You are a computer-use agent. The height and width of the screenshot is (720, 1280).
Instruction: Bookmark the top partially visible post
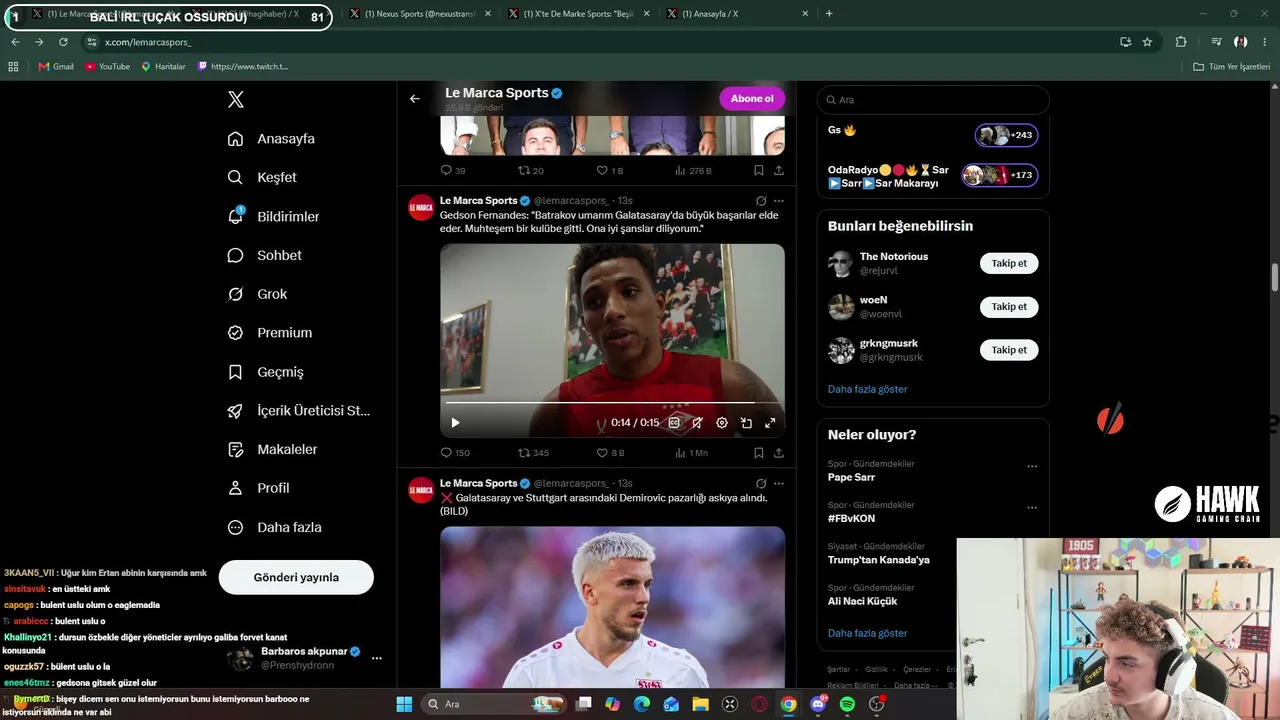759,171
